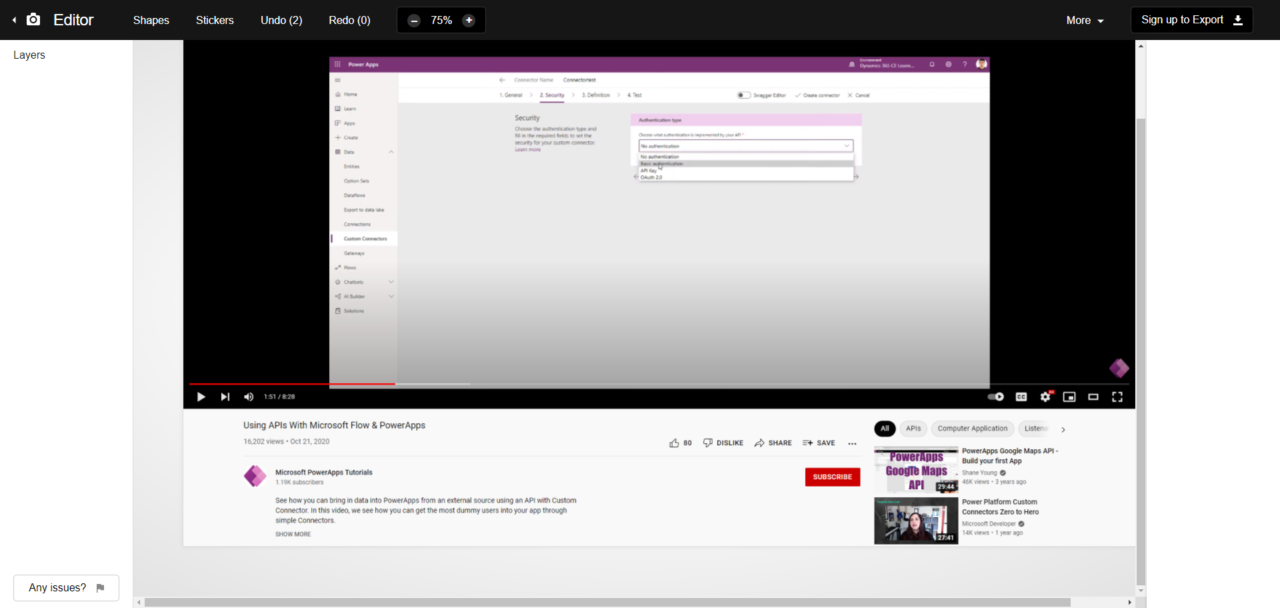Click Sign up to Export button
Image resolution: width=1280 pixels, height=608 pixels.
[1191, 20]
